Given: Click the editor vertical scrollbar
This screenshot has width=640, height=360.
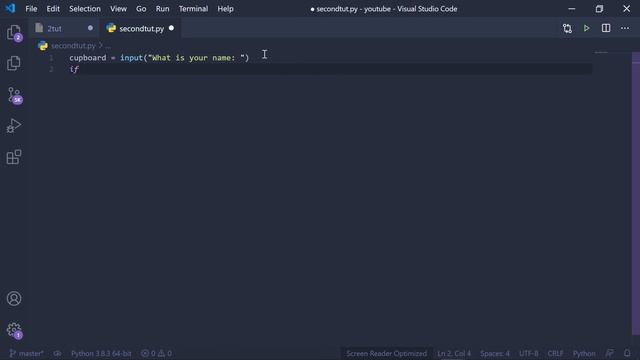Looking at the screenshot, I should pos(636,194).
